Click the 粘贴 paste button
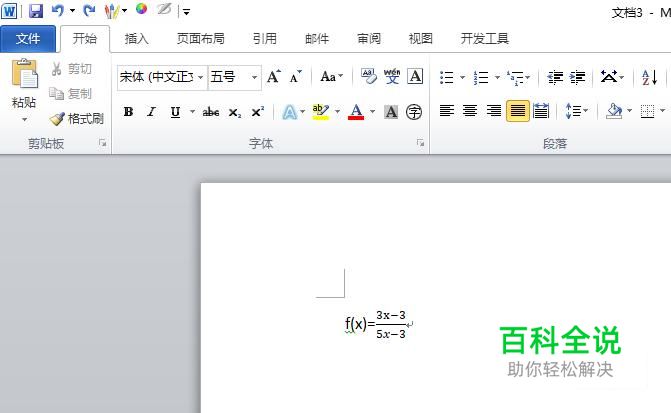This screenshot has height=413, width=671. [24, 83]
